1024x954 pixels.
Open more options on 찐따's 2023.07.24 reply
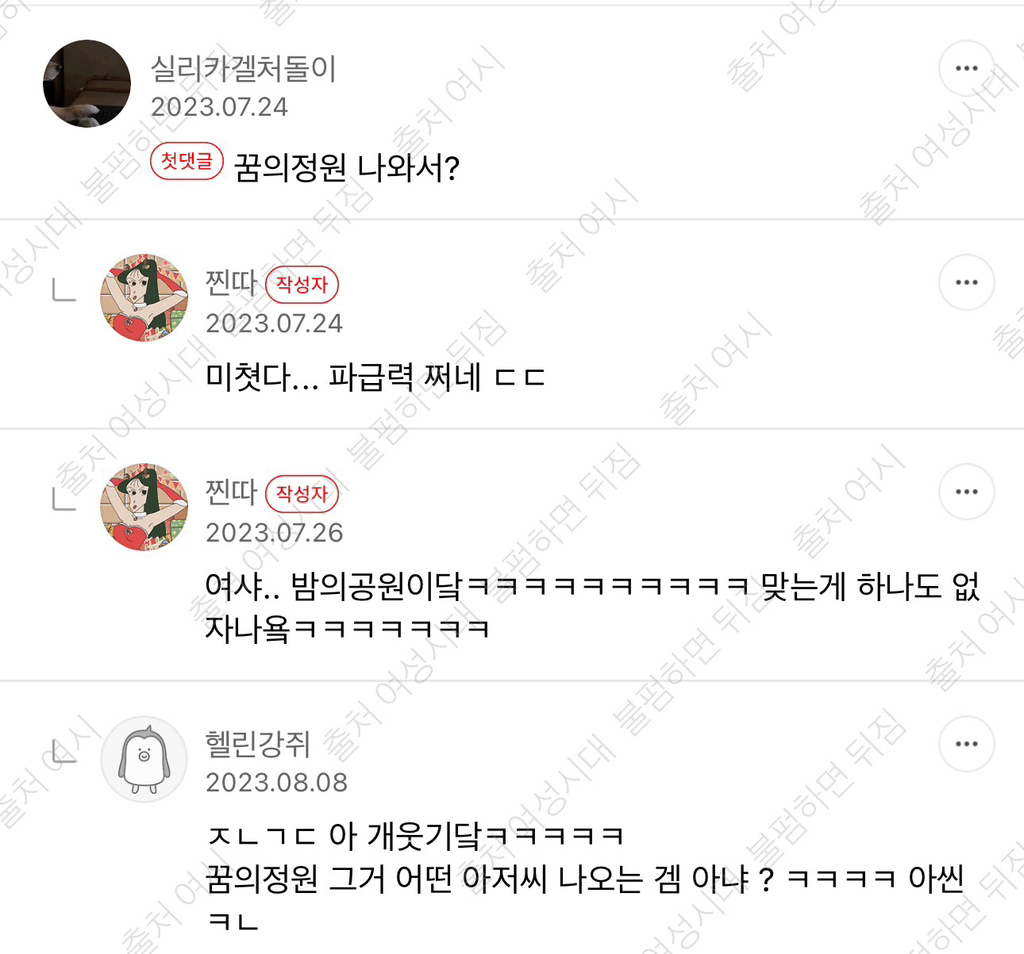click(x=967, y=282)
